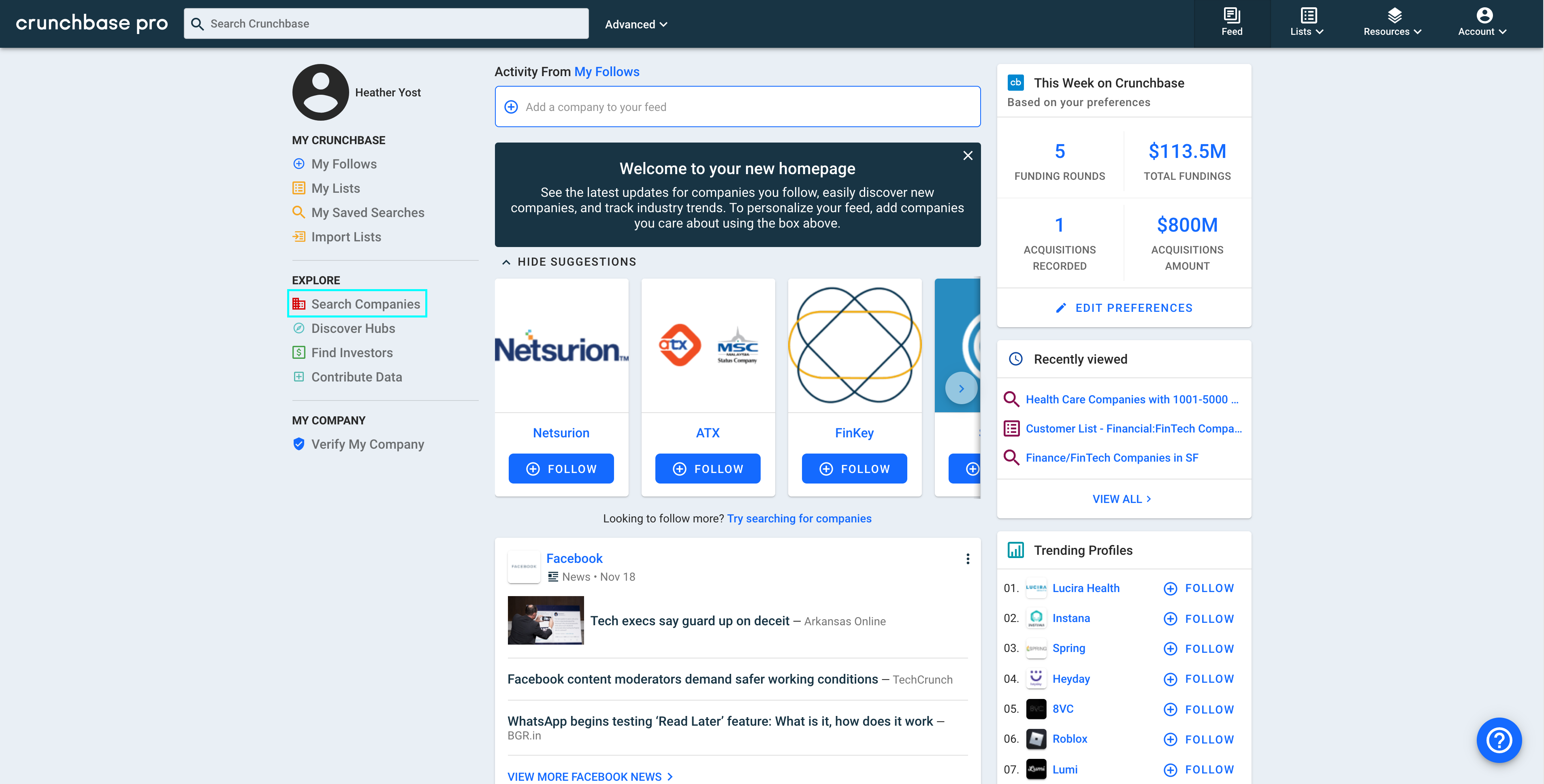Select Import Lists in sidebar
The height and width of the screenshot is (784, 1544).
346,237
